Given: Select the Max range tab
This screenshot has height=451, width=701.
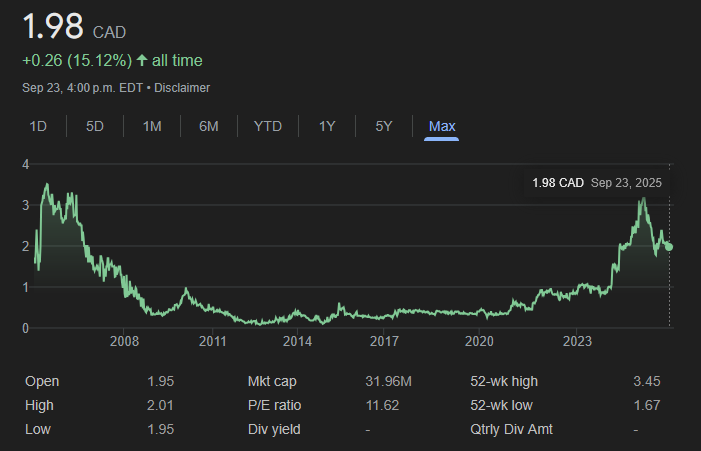Looking at the screenshot, I should pos(442,126).
